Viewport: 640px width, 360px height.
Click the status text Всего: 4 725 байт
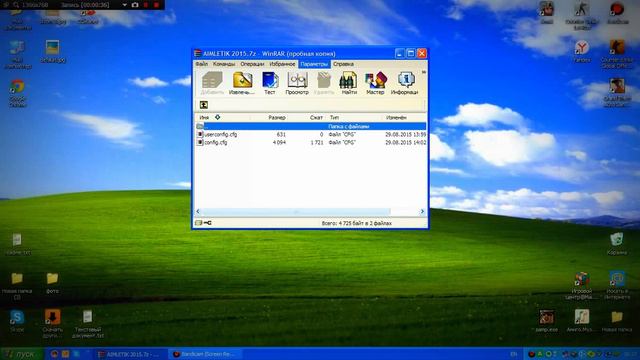pyautogui.click(x=356, y=223)
